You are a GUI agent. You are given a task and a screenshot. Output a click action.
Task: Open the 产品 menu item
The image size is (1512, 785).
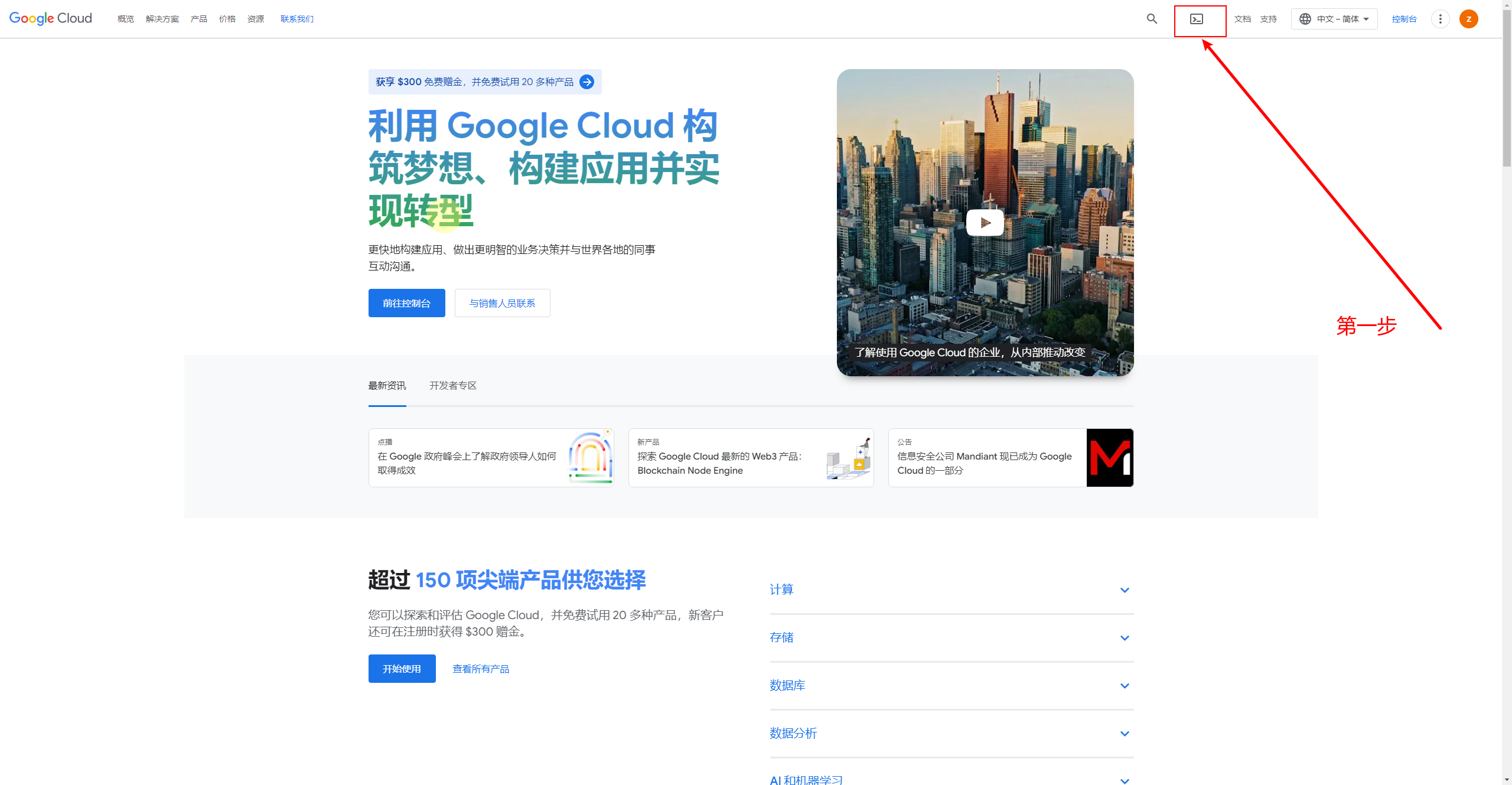(x=199, y=19)
